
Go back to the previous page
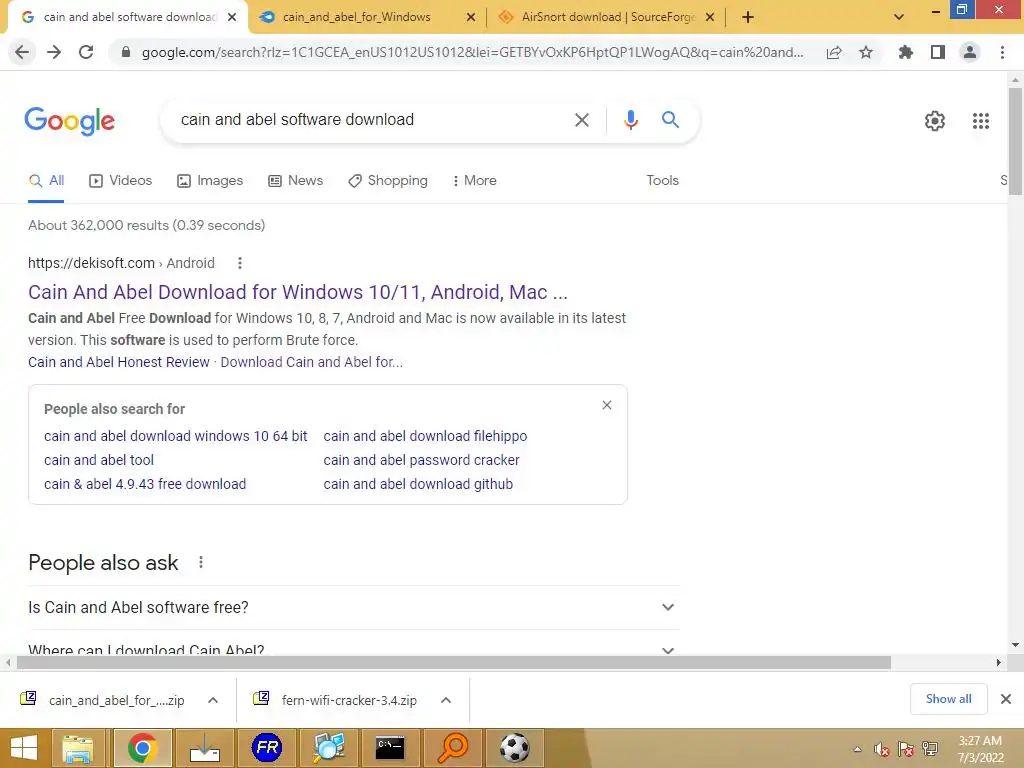click(x=22, y=52)
